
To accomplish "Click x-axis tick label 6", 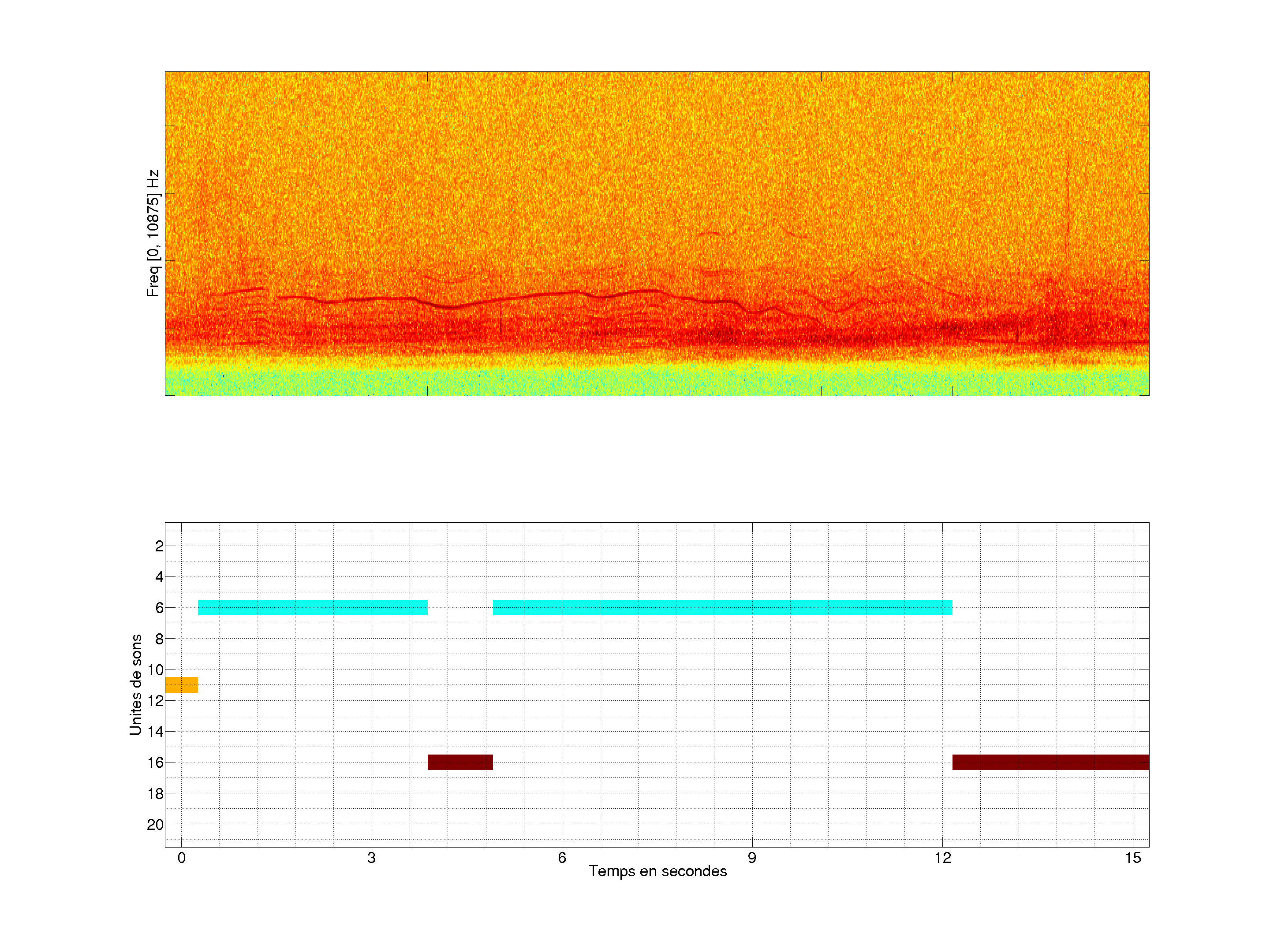I will pos(561,858).
